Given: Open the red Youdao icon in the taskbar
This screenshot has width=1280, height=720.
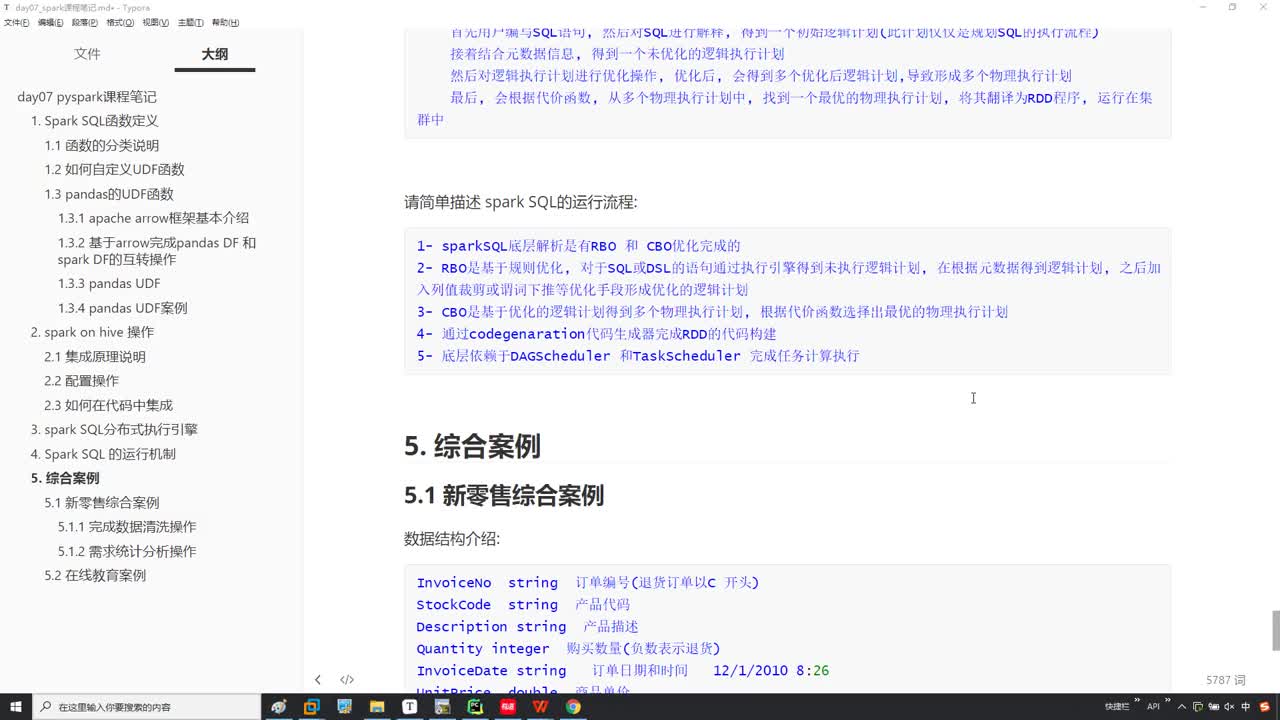Looking at the screenshot, I should tap(508, 706).
